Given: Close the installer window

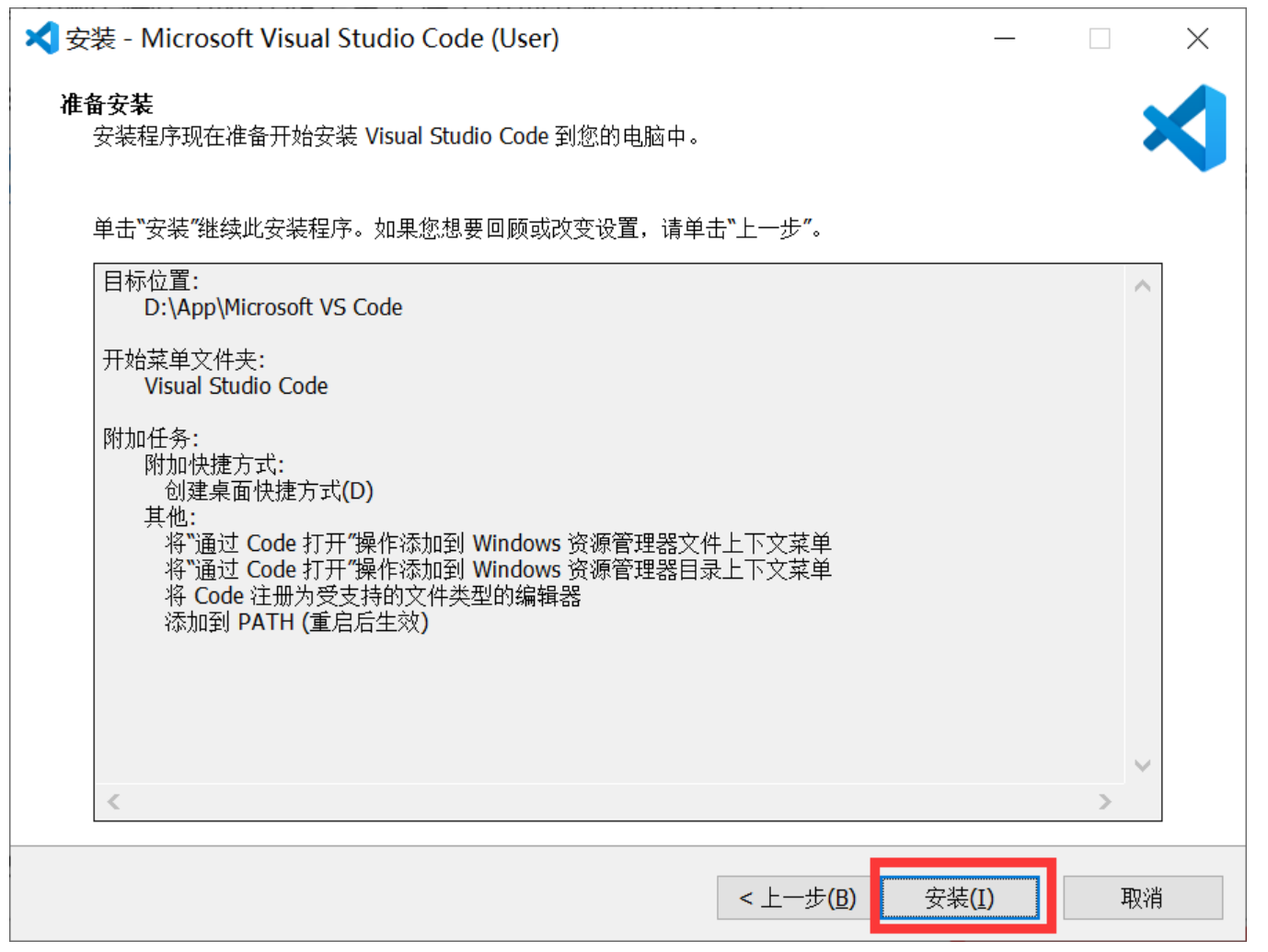Looking at the screenshot, I should click(1197, 39).
